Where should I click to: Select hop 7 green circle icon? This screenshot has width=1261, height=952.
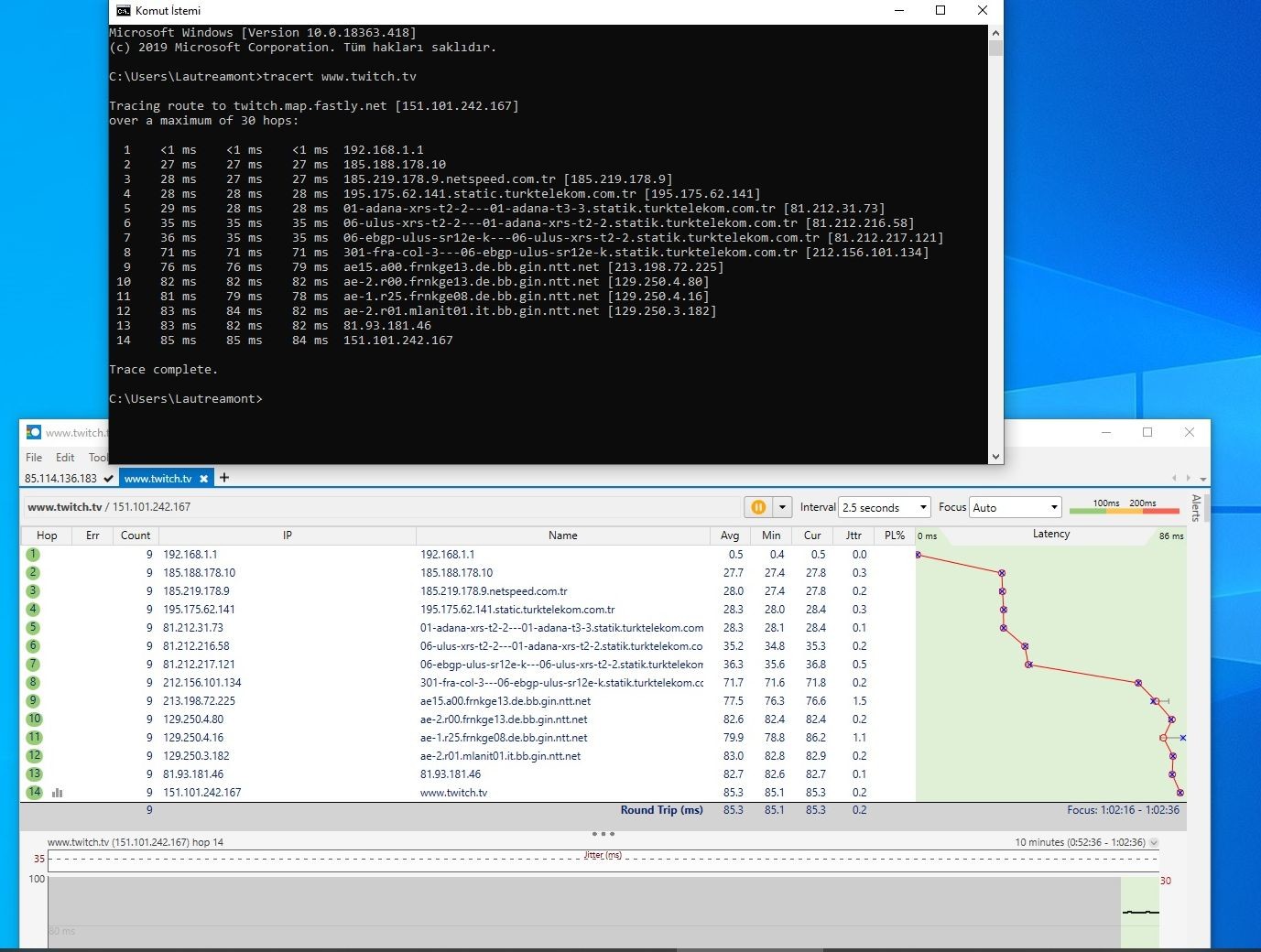[x=33, y=665]
